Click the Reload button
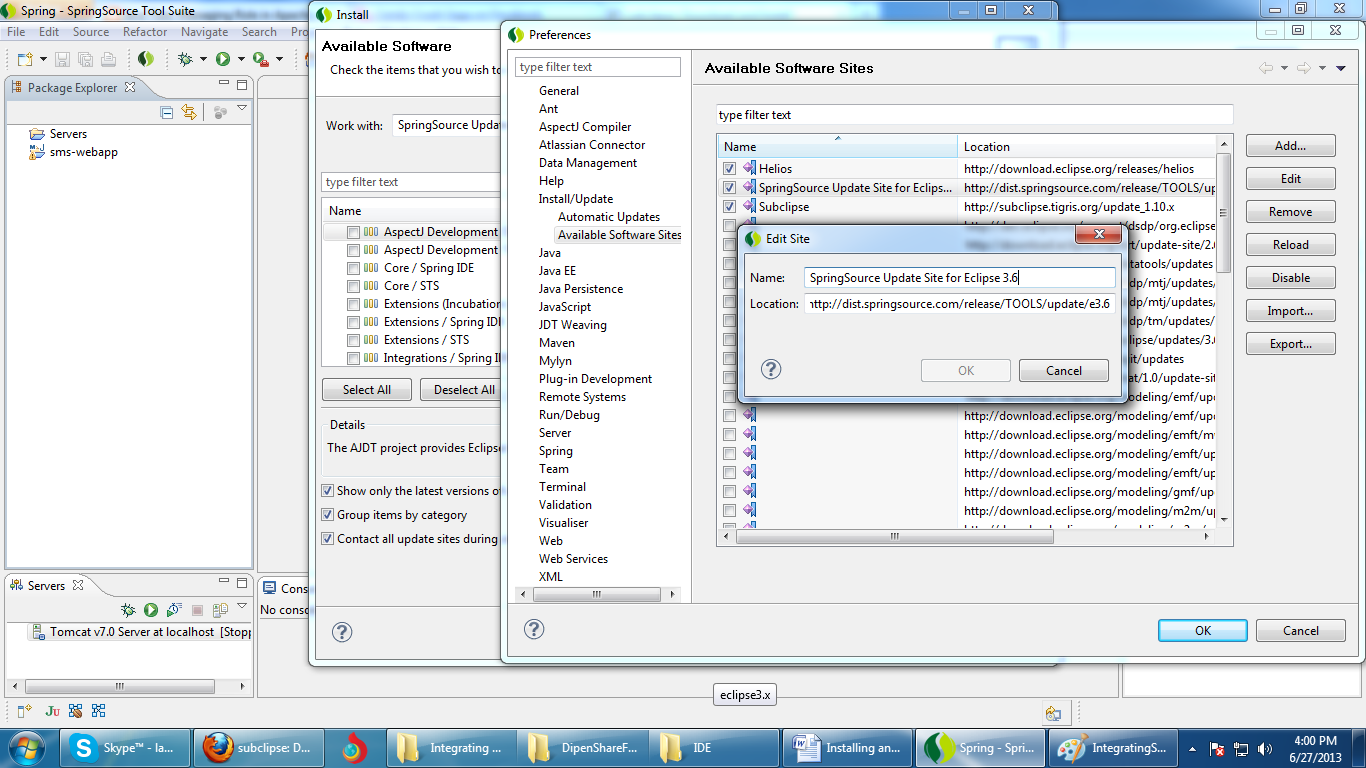This screenshot has width=1366, height=768. pos(1290,245)
